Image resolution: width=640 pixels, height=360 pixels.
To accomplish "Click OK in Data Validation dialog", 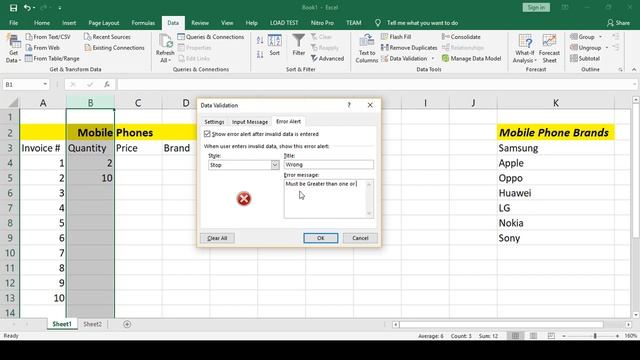I will click(320, 238).
